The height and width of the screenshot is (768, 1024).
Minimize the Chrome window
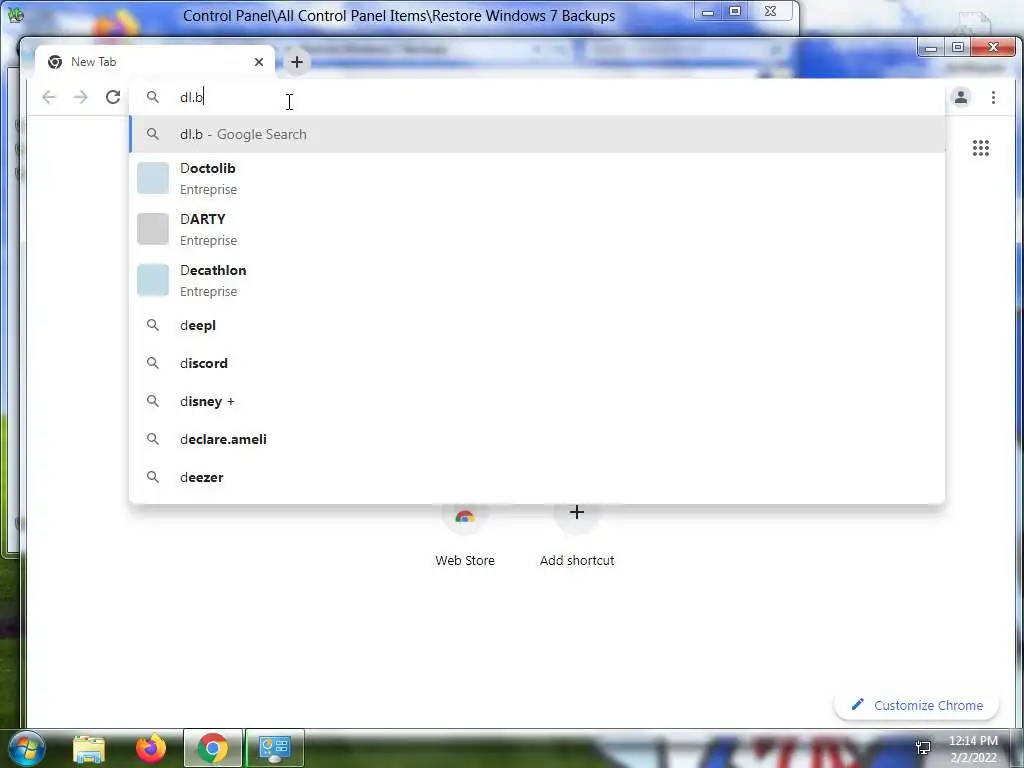point(931,47)
